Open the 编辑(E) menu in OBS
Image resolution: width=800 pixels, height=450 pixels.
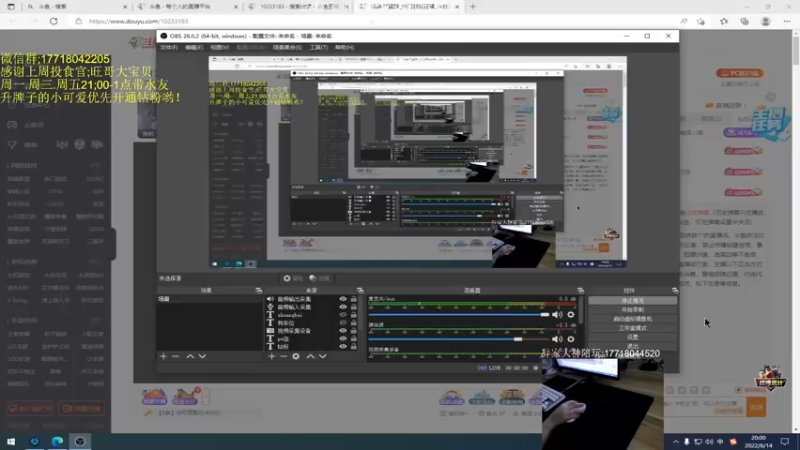point(194,47)
